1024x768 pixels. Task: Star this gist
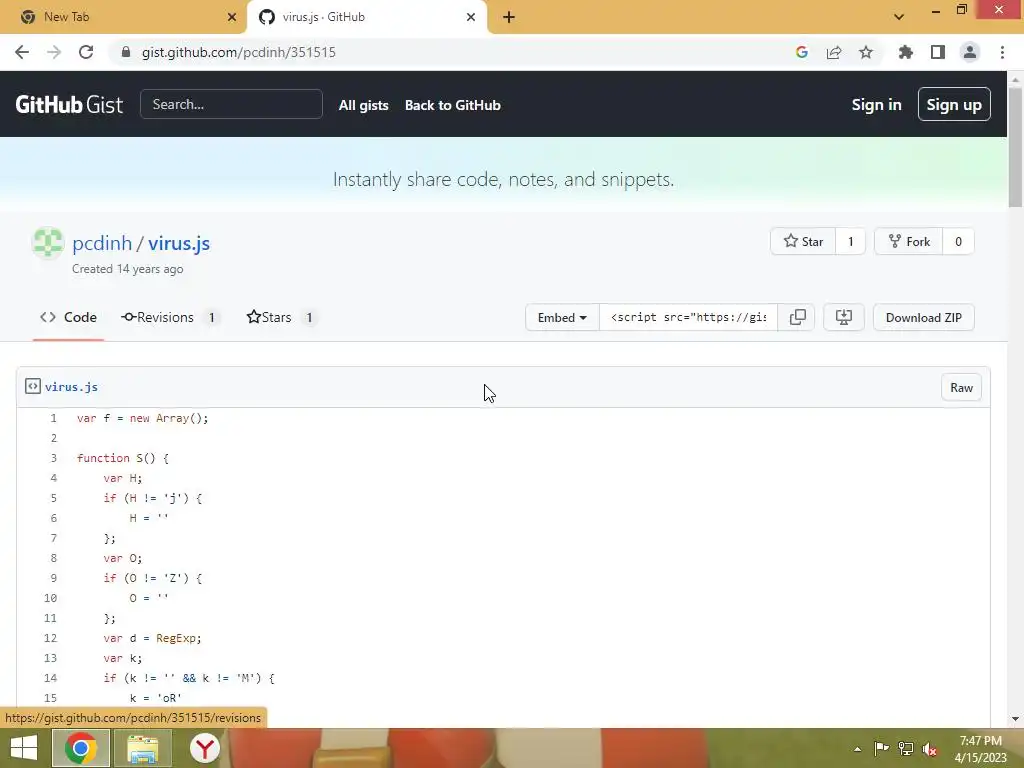point(803,242)
